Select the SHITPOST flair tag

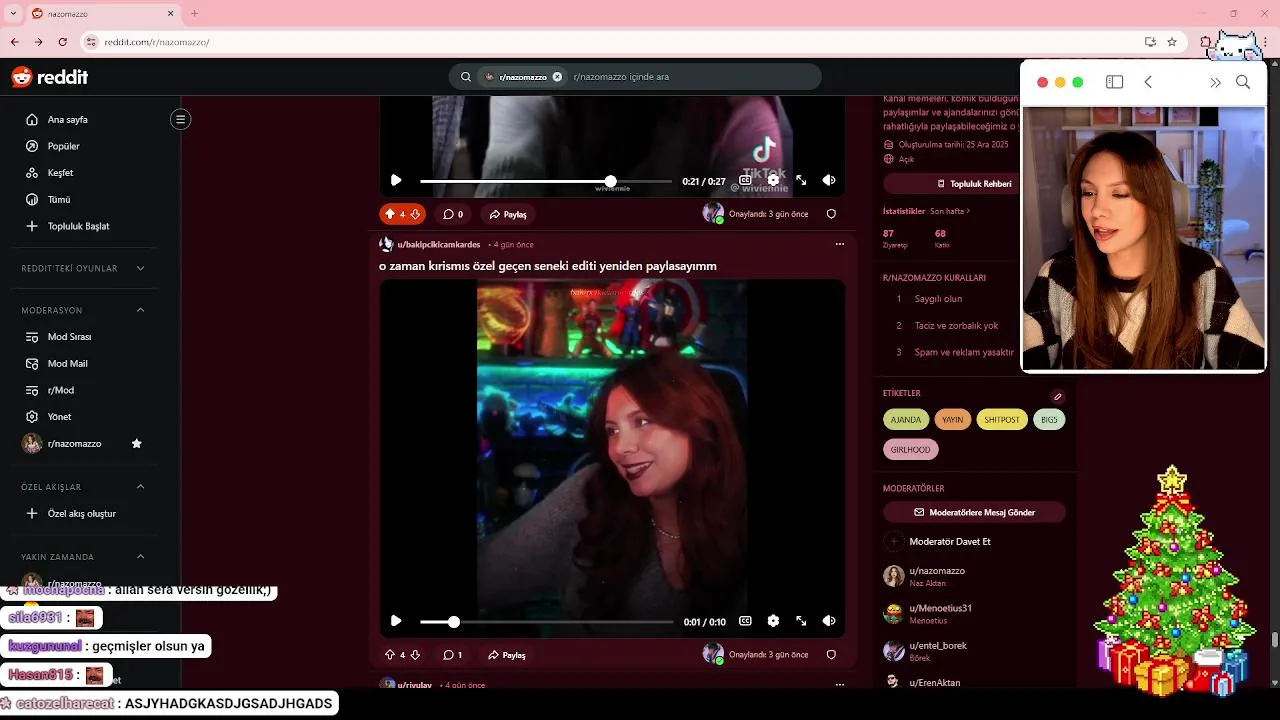pos(1001,420)
